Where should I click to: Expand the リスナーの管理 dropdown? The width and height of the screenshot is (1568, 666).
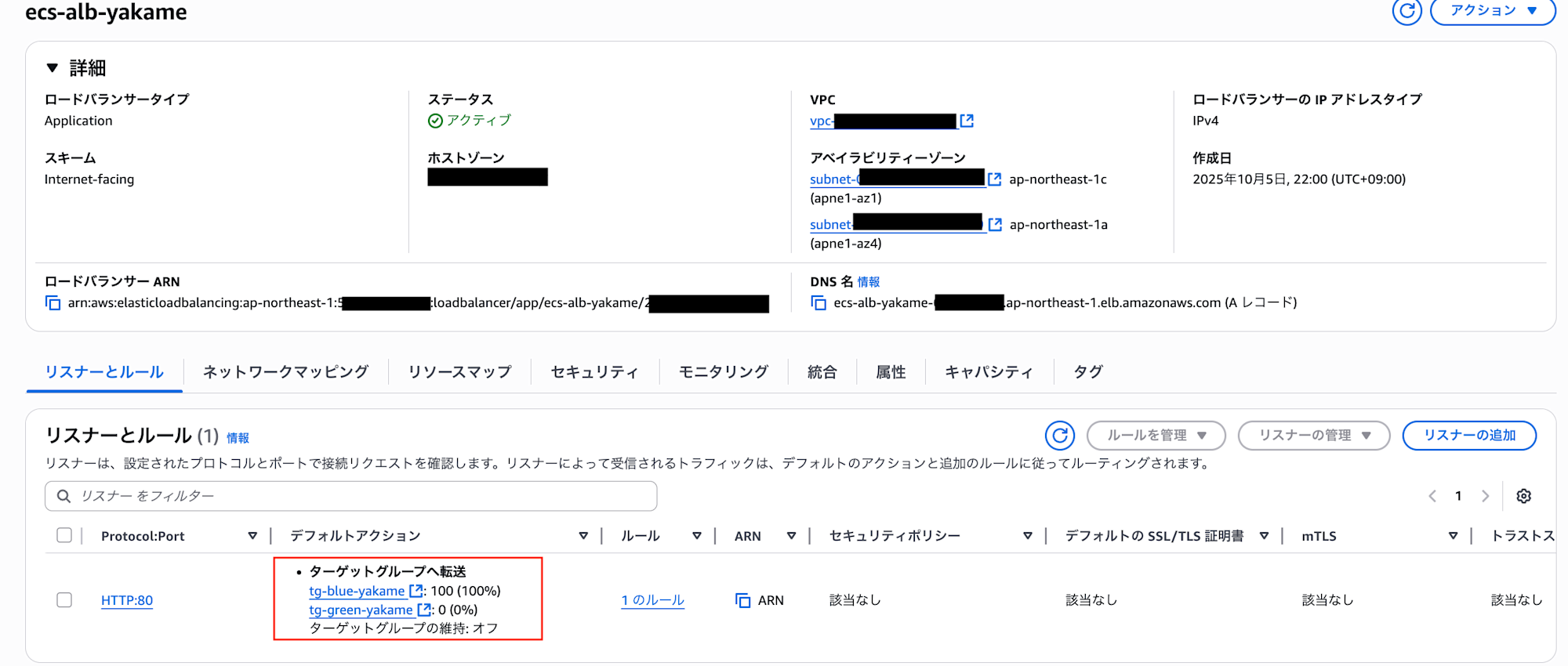1313,436
